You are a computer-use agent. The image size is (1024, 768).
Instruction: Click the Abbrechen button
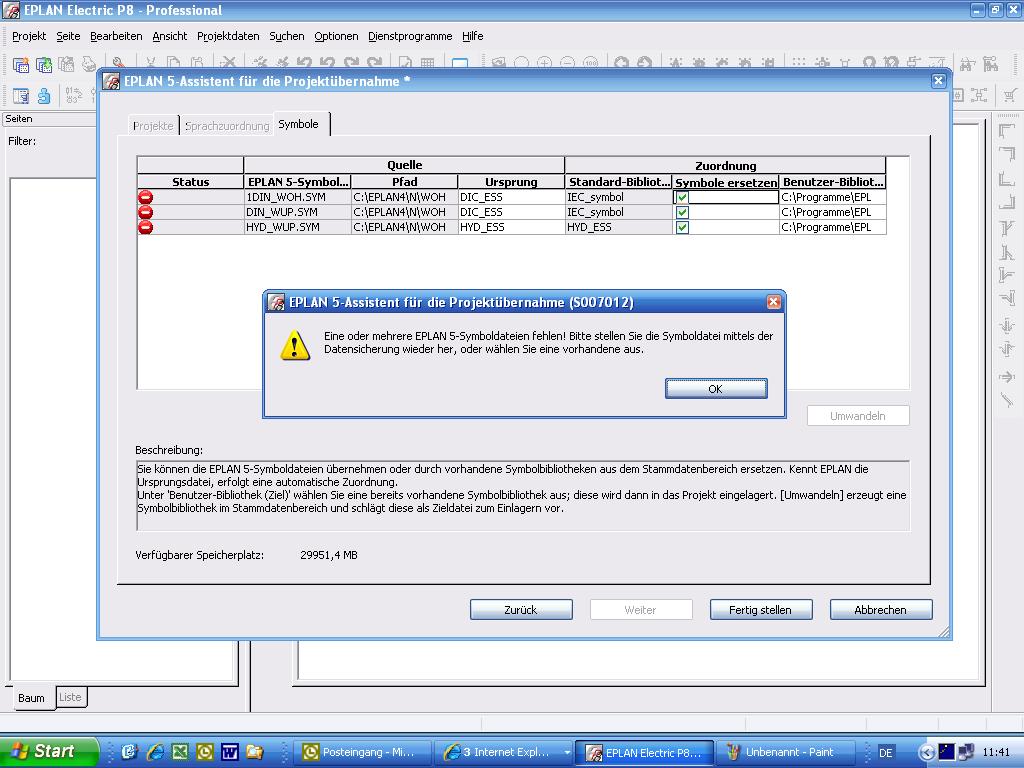[881, 609]
